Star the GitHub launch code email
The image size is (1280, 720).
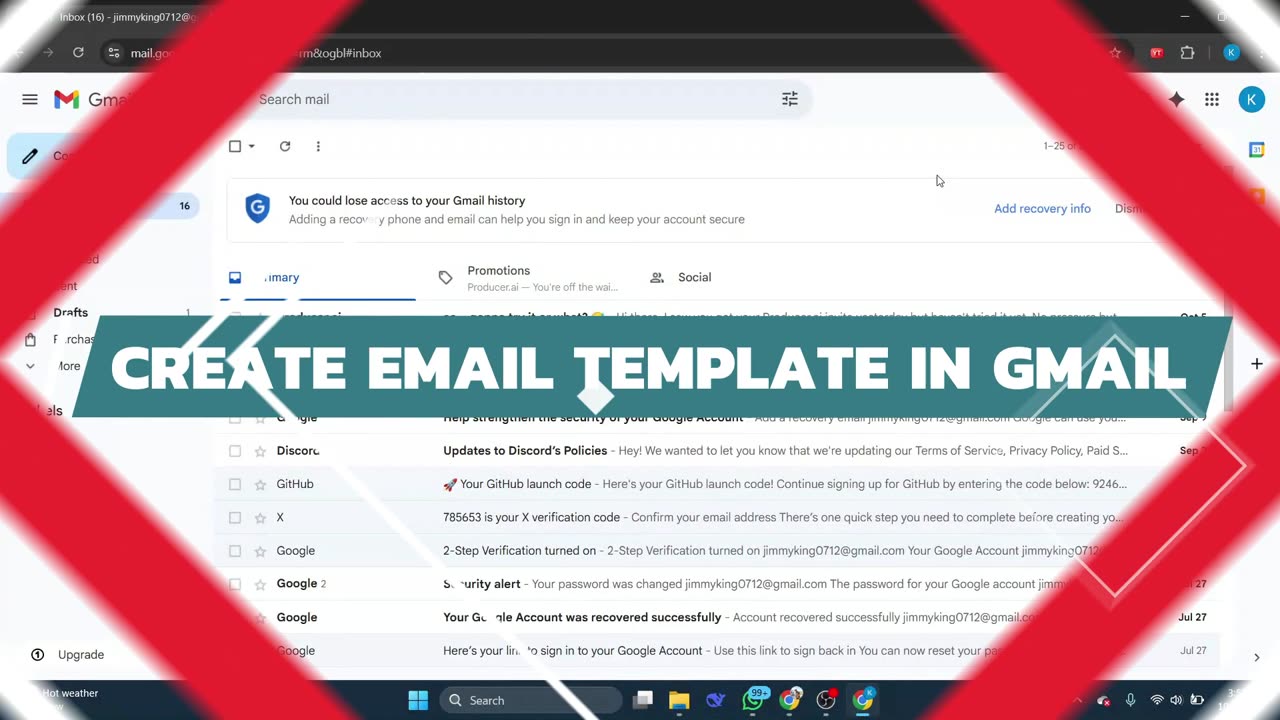[260, 484]
